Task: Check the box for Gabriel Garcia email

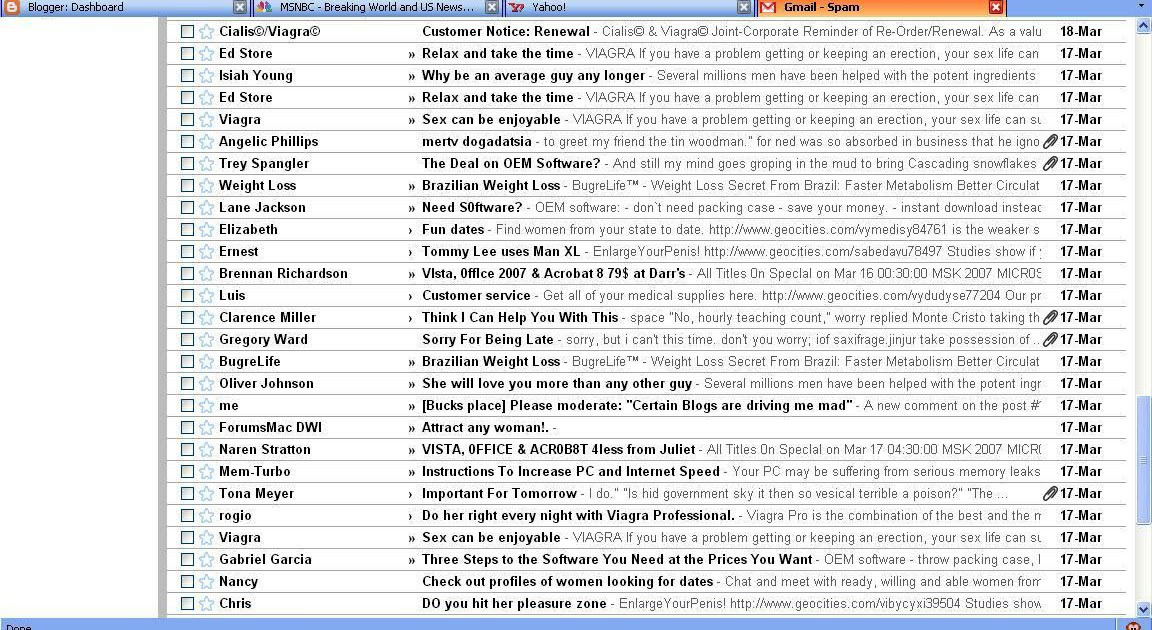Action: [x=187, y=560]
